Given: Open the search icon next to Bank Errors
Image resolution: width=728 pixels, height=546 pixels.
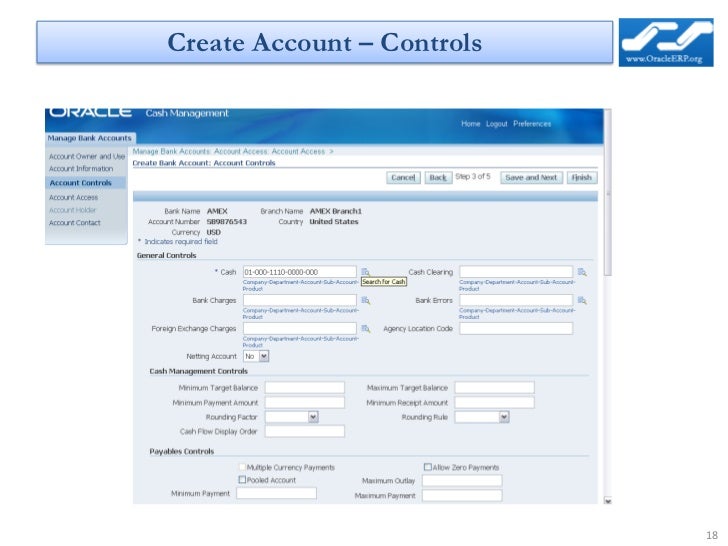Looking at the screenshot, I should 582,300.
